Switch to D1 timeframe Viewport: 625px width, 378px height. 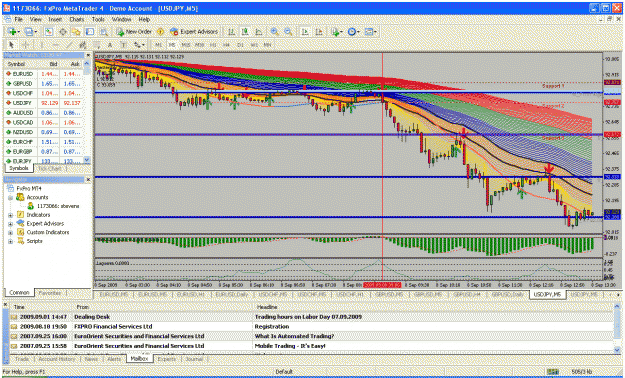pos(240,45)
